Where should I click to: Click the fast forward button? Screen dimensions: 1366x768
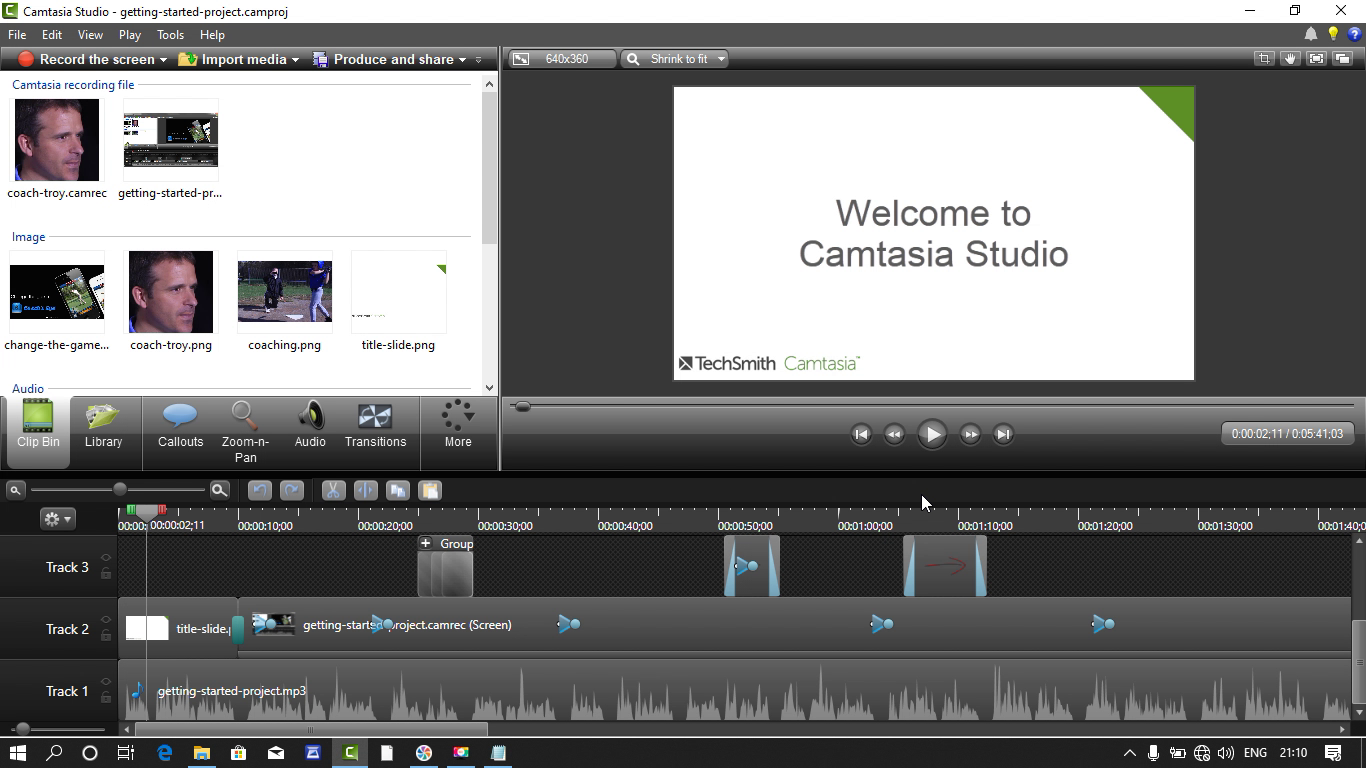970,434
